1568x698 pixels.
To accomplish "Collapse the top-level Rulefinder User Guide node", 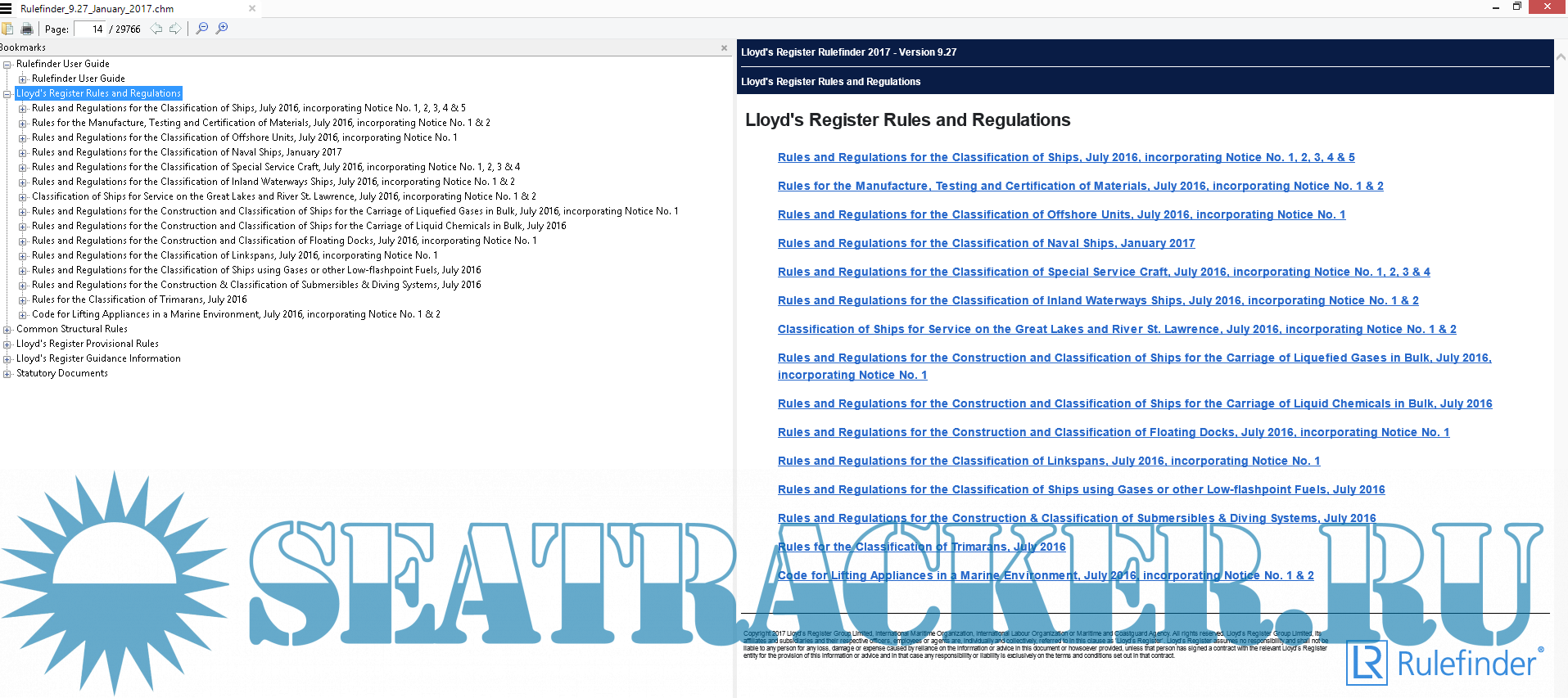I will pyautogui.click(x=7, y=64).
